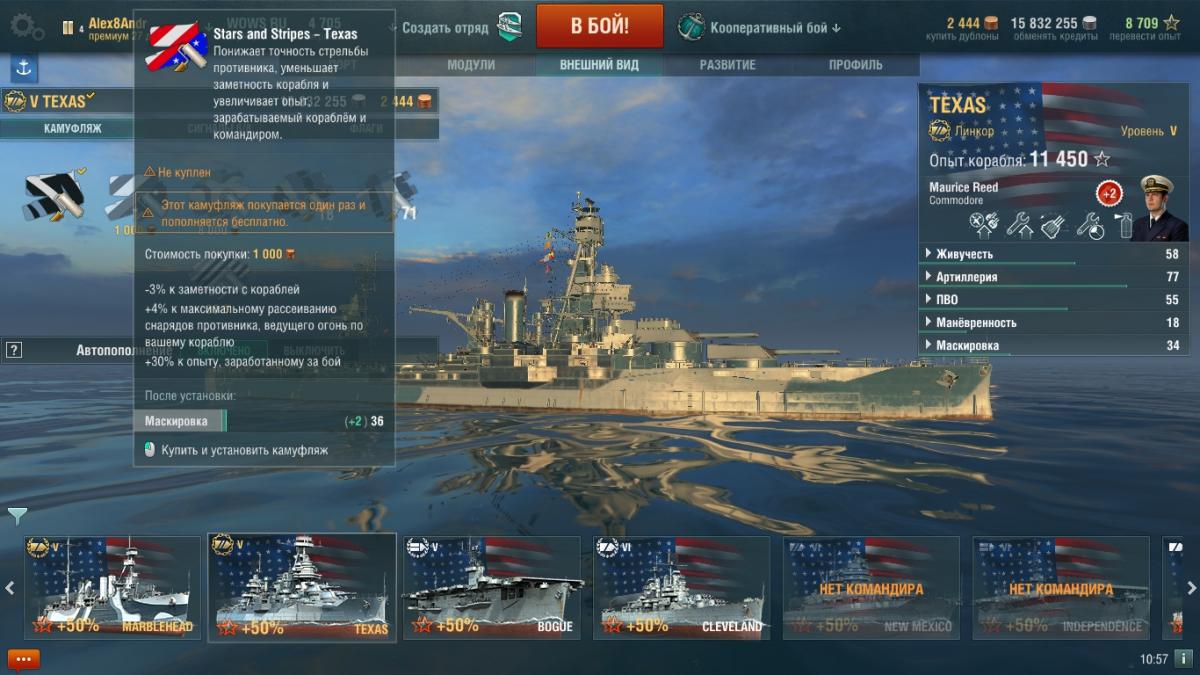Switch to the МОДУЛИ tab

[471, 65]
